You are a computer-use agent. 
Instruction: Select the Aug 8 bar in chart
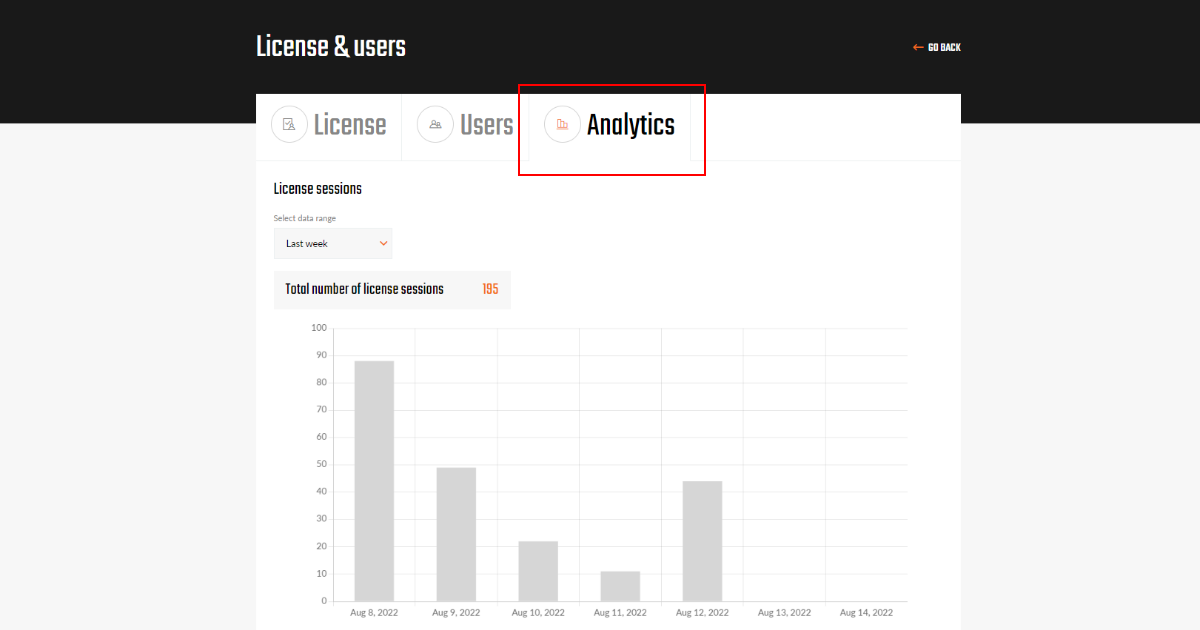(x=373, y=480)
